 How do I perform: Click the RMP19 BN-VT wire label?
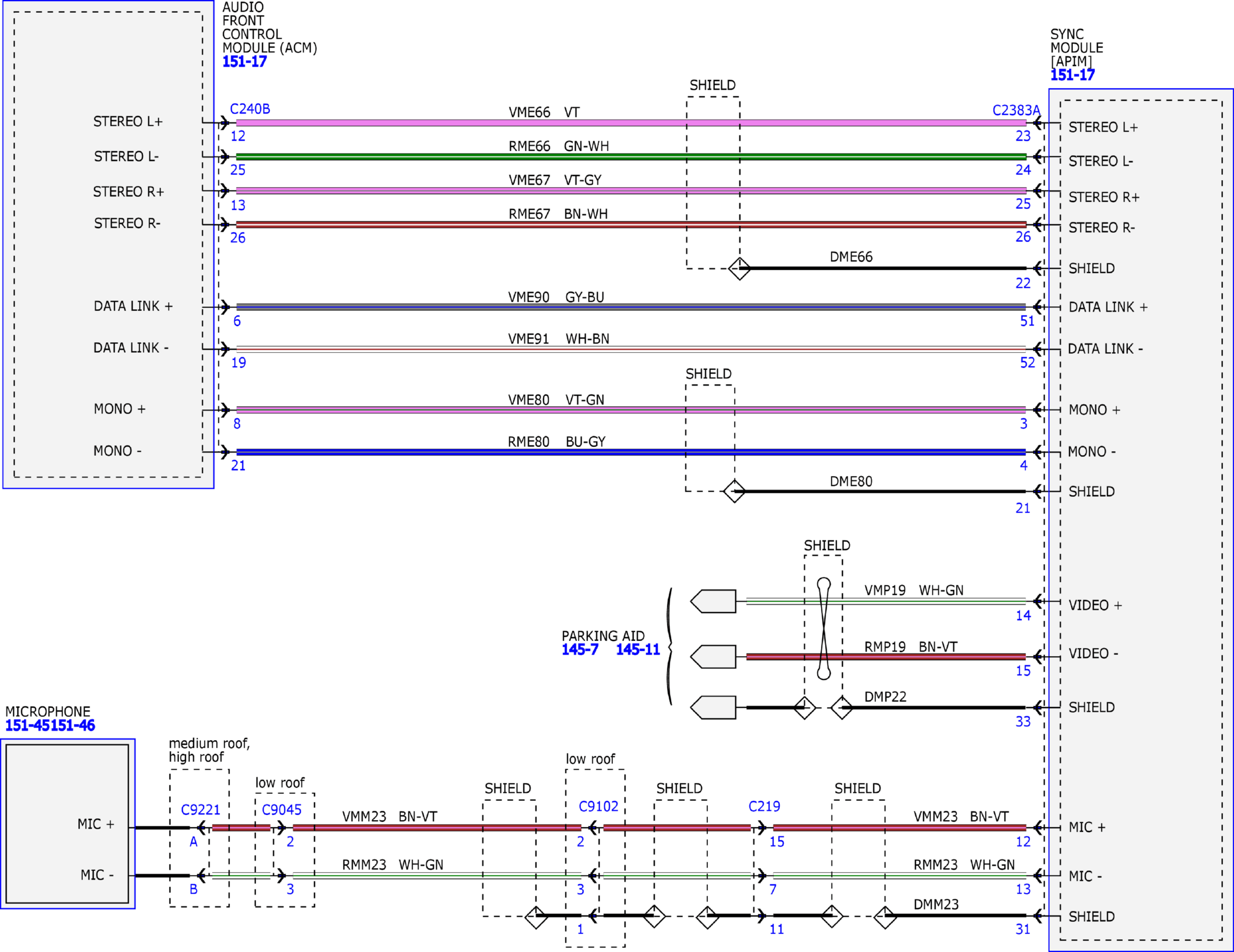pyautogui.click(x=911, y=647)
